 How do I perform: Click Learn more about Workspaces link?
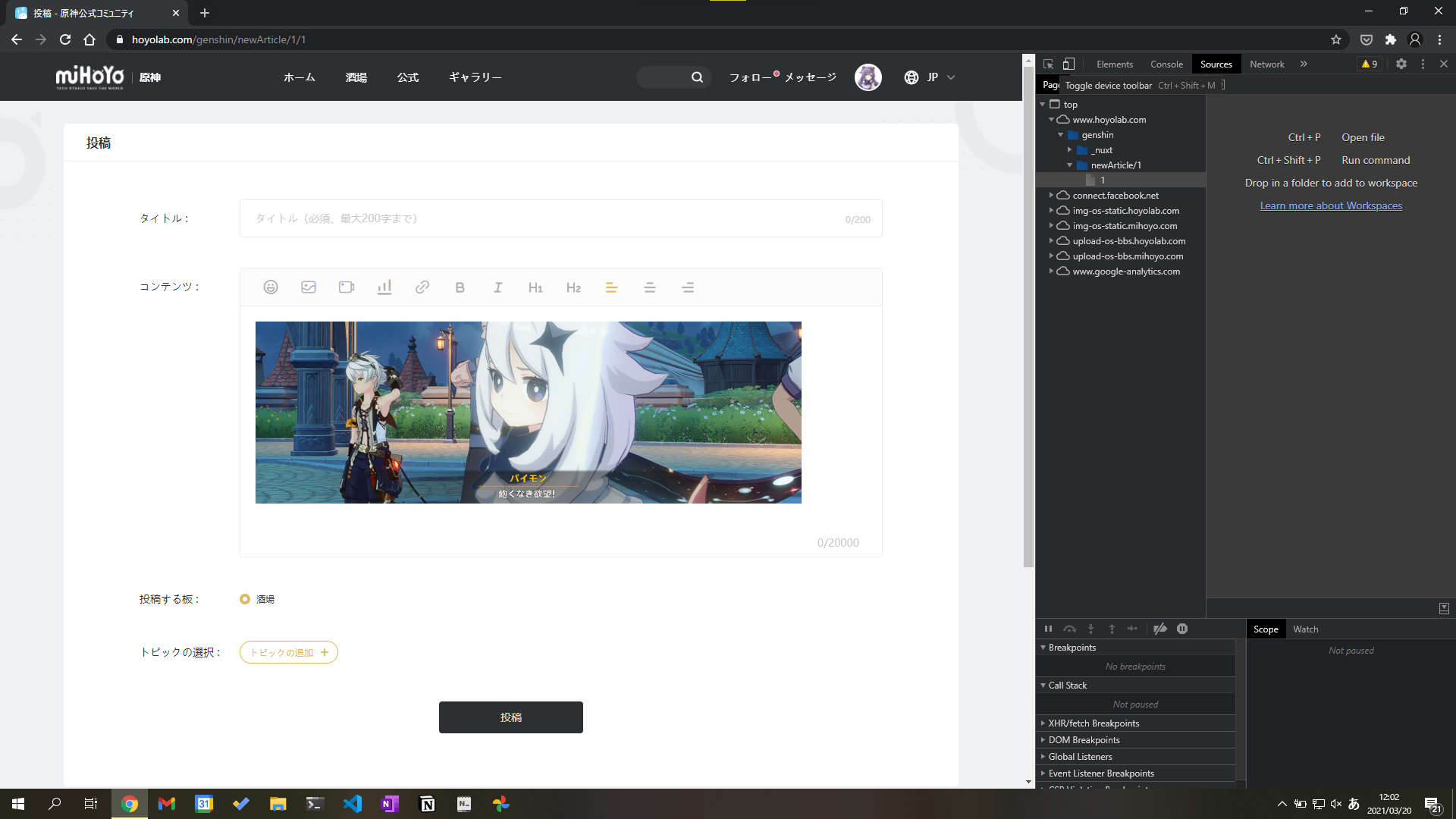(1331, 205)
